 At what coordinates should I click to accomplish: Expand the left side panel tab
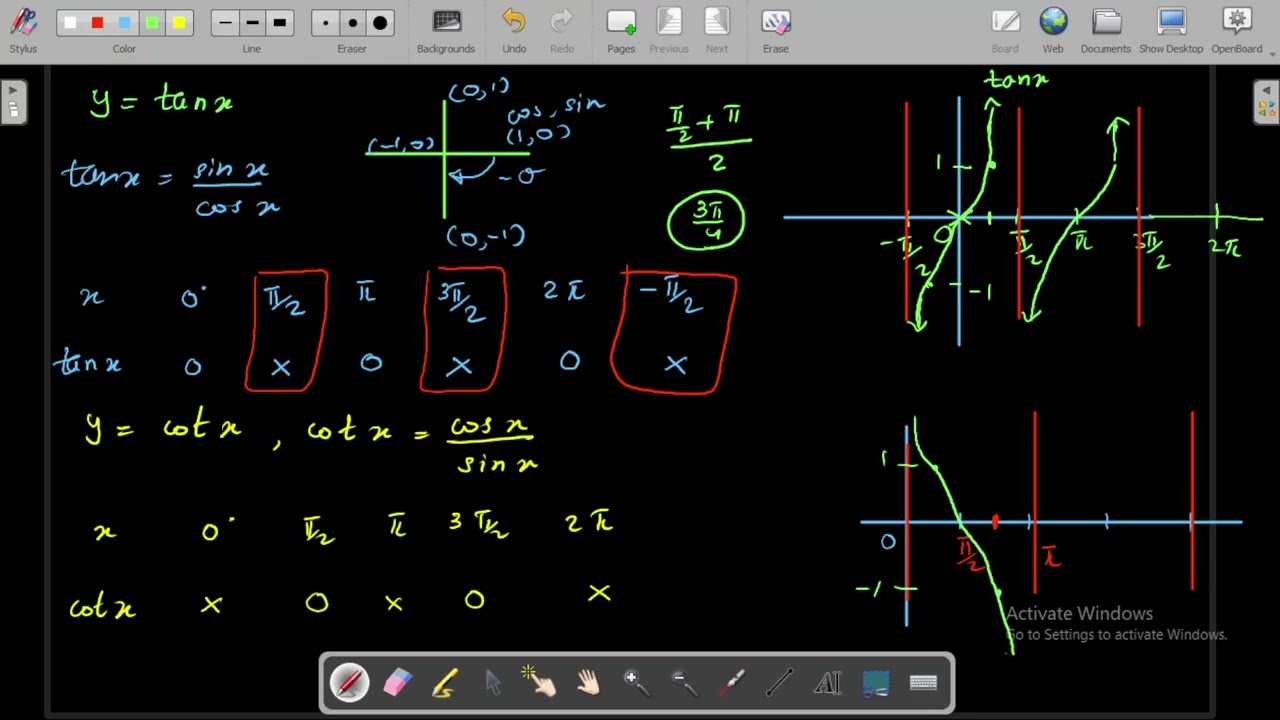point(13,102)
